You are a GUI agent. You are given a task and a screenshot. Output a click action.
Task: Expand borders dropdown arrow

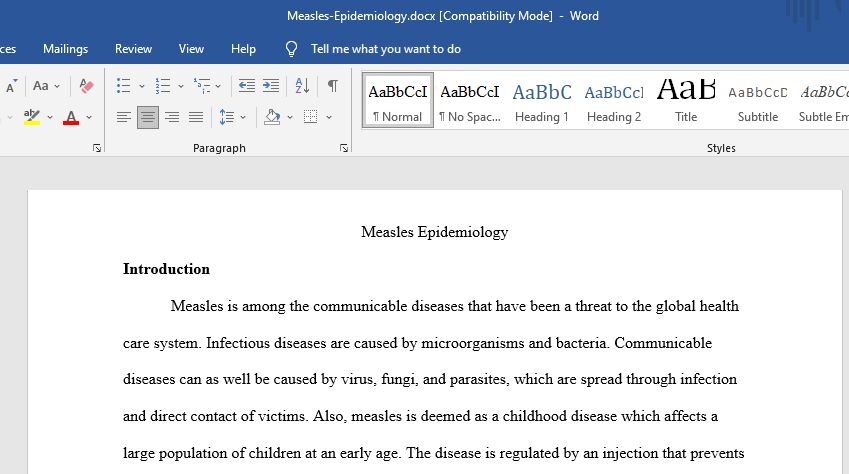[x=329, y=117]
